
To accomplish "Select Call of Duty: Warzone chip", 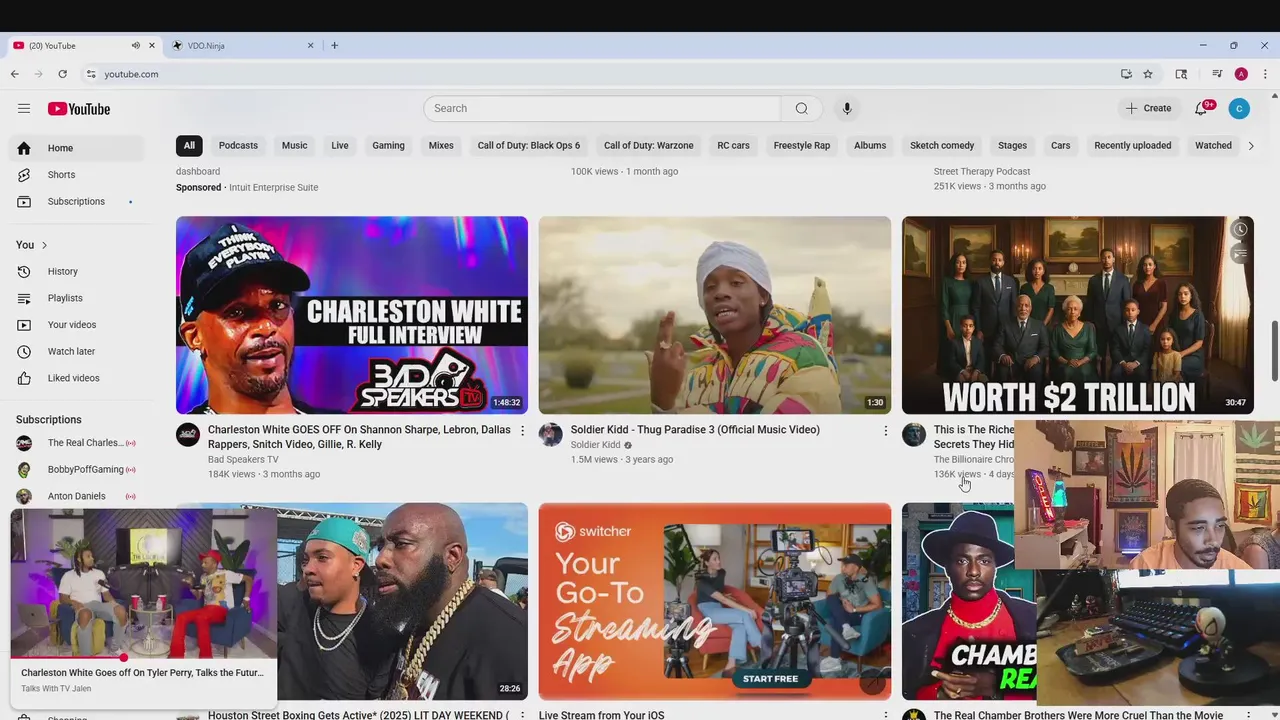I will click(648, 146).
